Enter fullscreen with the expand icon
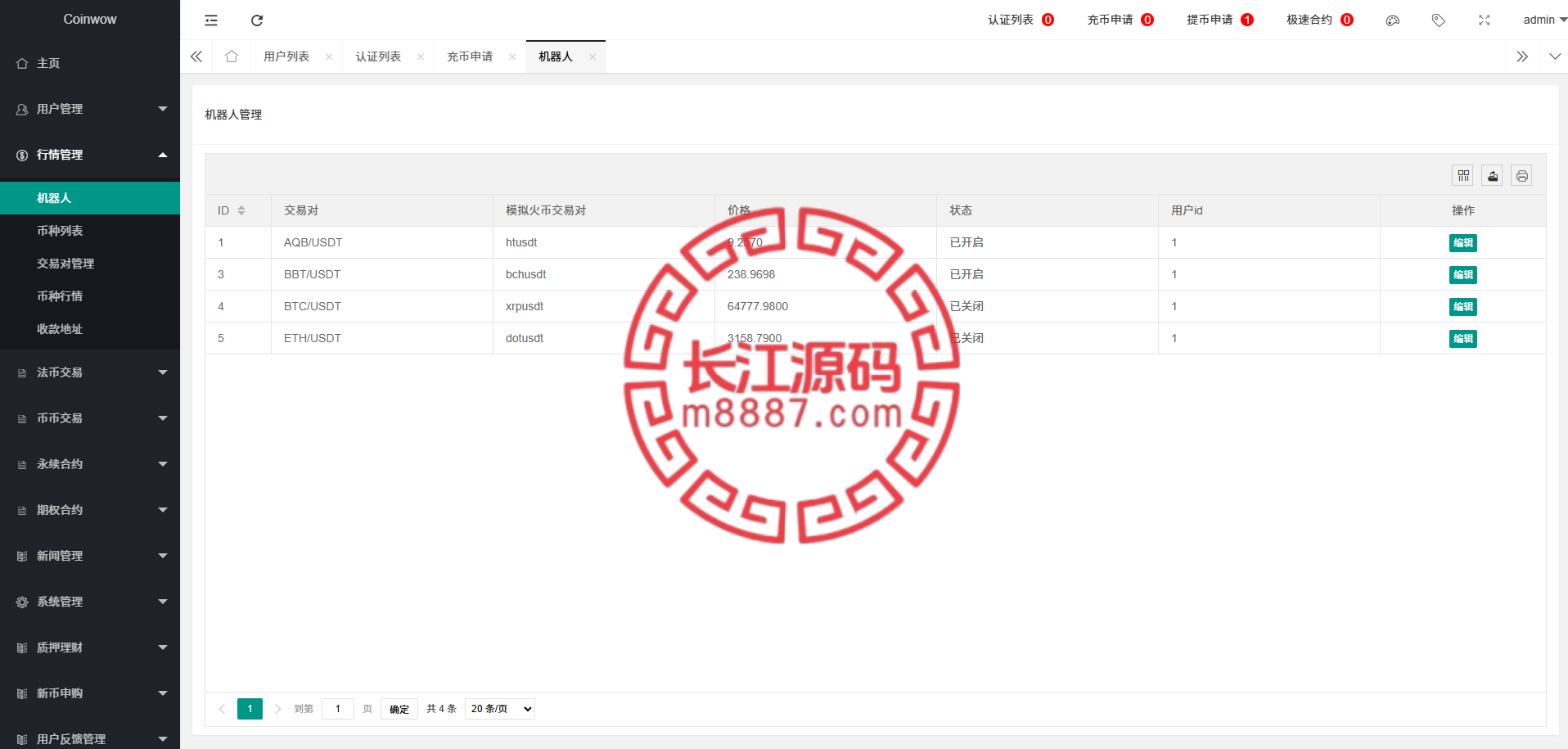This screenshot has height=749, width=1568. (1485, 20)
